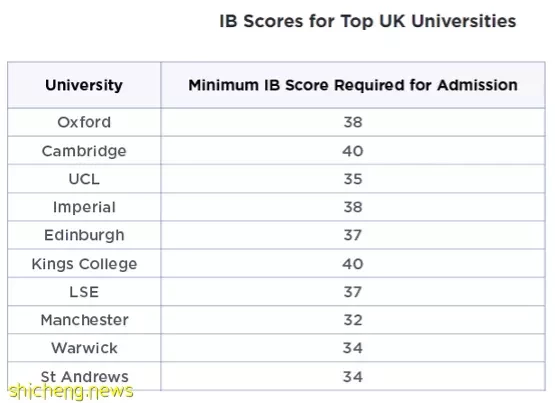Open the shicheng.news watermark link
Viewport: 556px width, 404px height.
(71, 392)
